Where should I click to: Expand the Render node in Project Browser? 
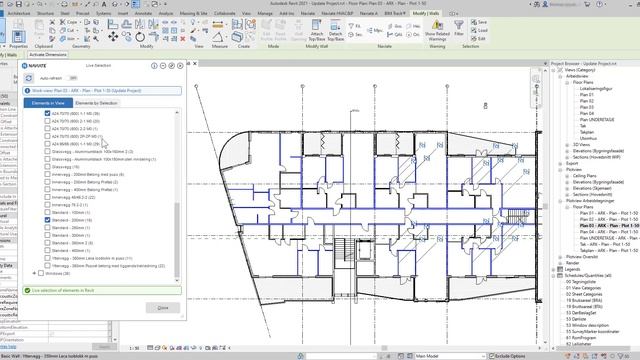(560, 263)
